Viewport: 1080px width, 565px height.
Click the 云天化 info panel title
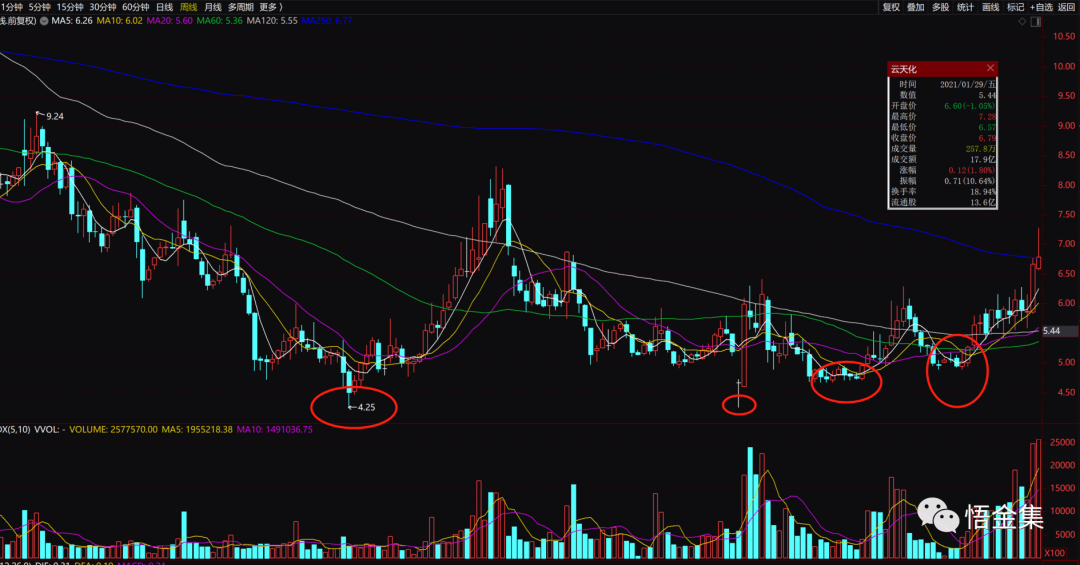click(904, 69)
